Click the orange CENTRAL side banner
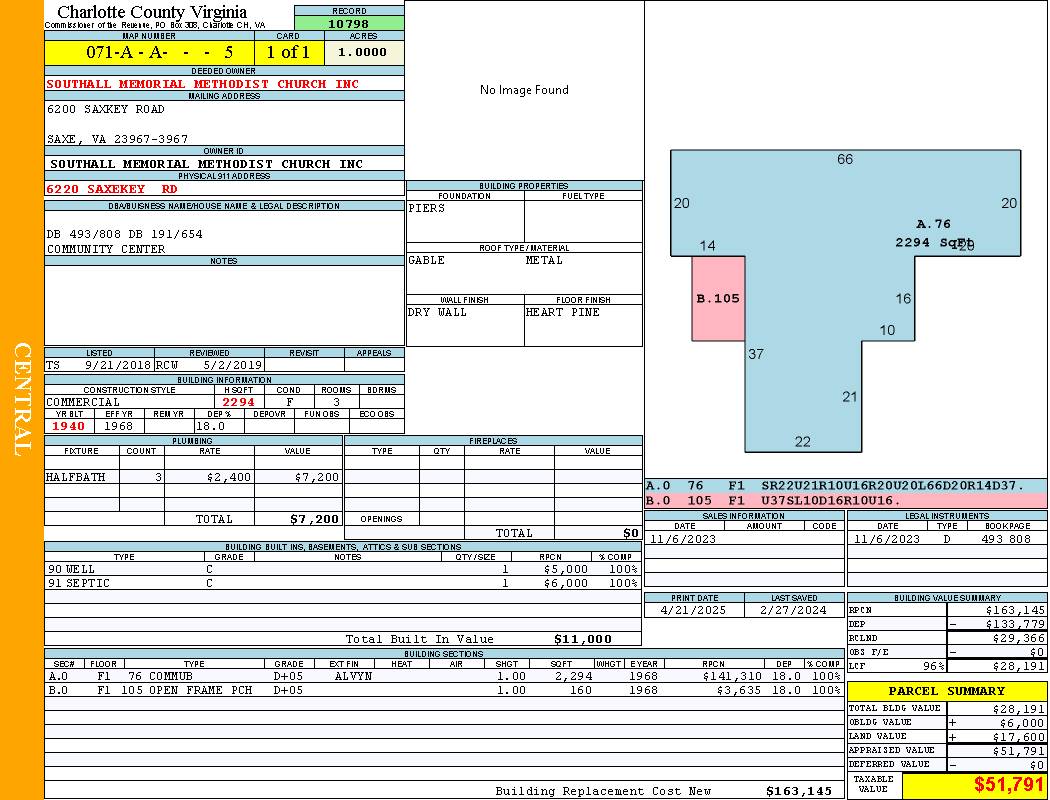1050x800 pixels. 22,400
